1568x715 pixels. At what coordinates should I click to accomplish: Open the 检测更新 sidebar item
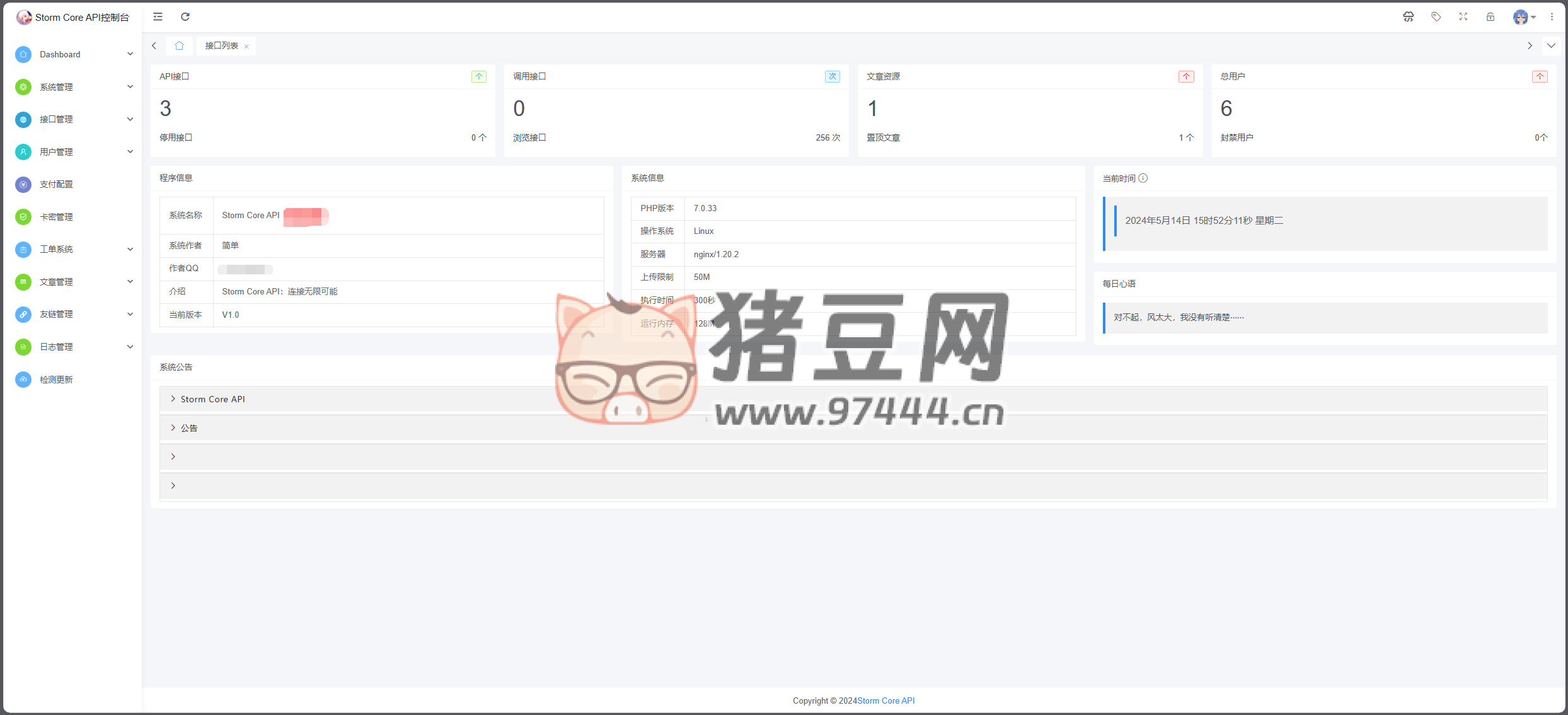57,380
